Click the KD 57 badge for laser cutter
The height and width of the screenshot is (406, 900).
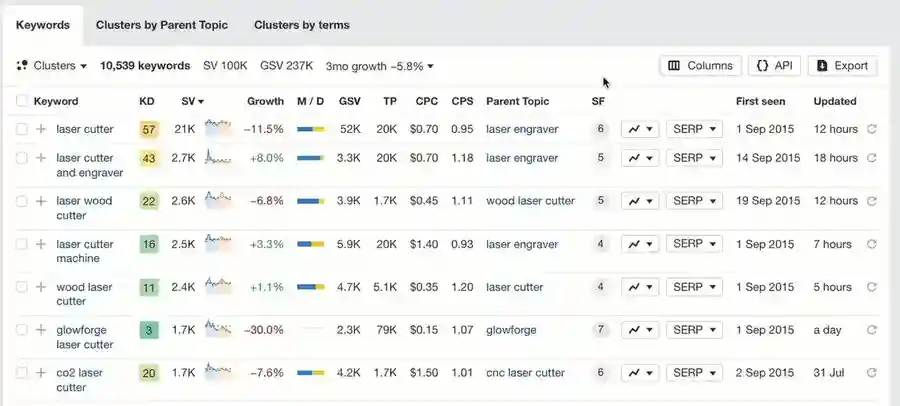click(149, 129)
